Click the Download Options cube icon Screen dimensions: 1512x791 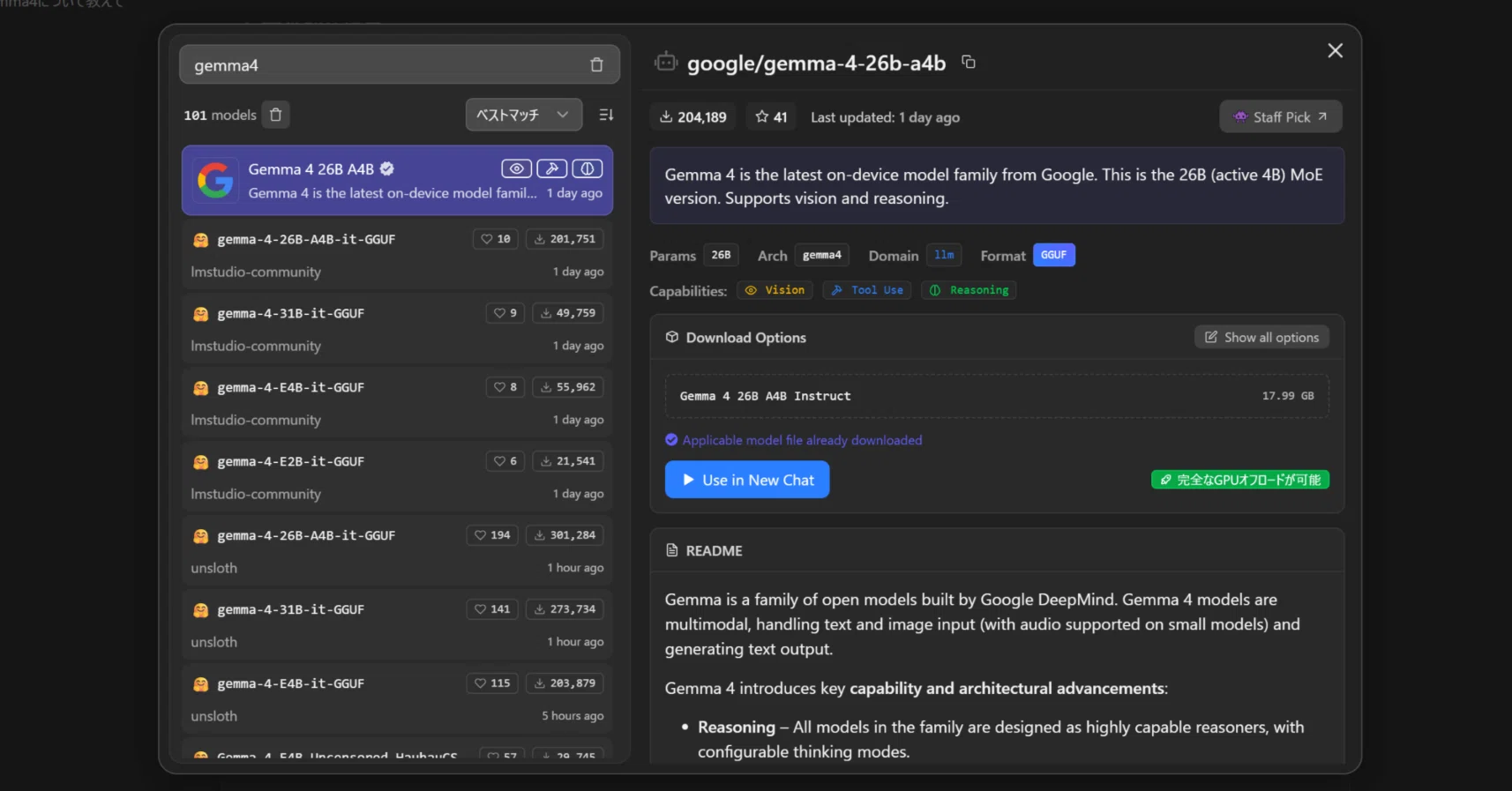click(x=672, y=337)
